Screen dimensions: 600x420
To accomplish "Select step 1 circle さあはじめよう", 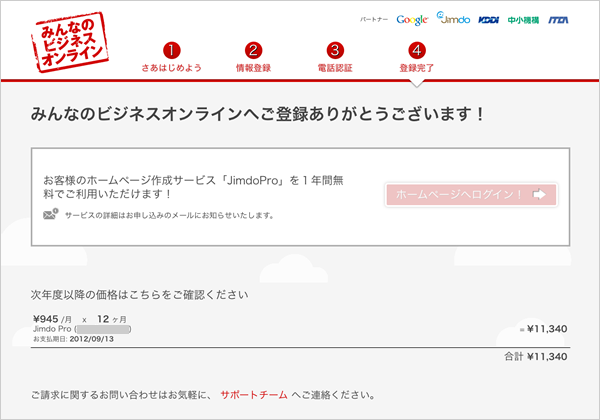I will pos(171,50).
